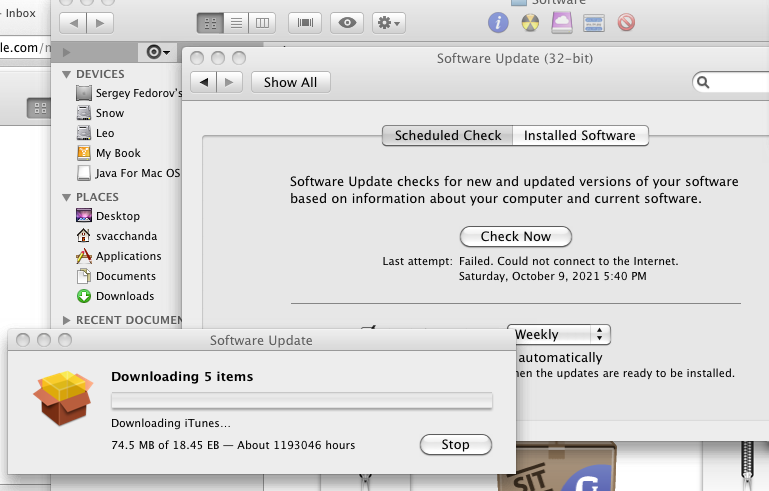Stop the software update download
The width and height of the screenshot is (769, 491).
[x=456, y=444]
